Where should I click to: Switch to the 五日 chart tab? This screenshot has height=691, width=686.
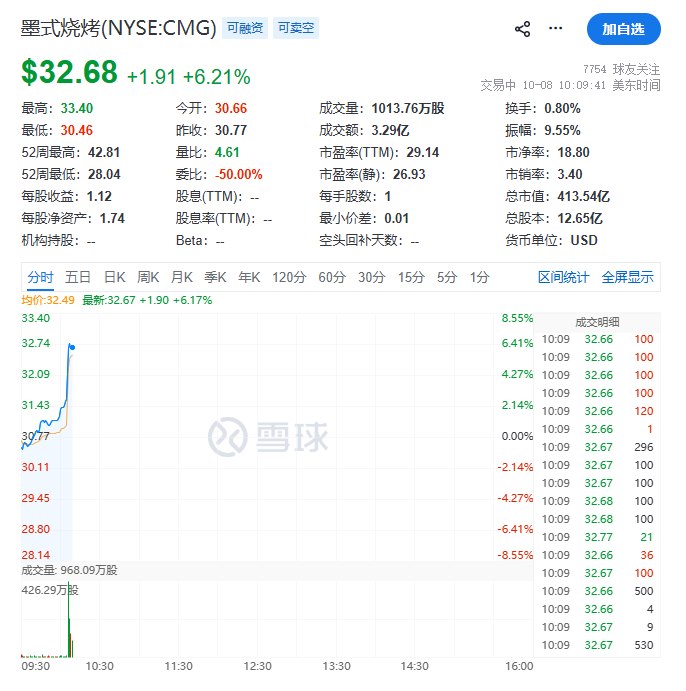point(78,277)
